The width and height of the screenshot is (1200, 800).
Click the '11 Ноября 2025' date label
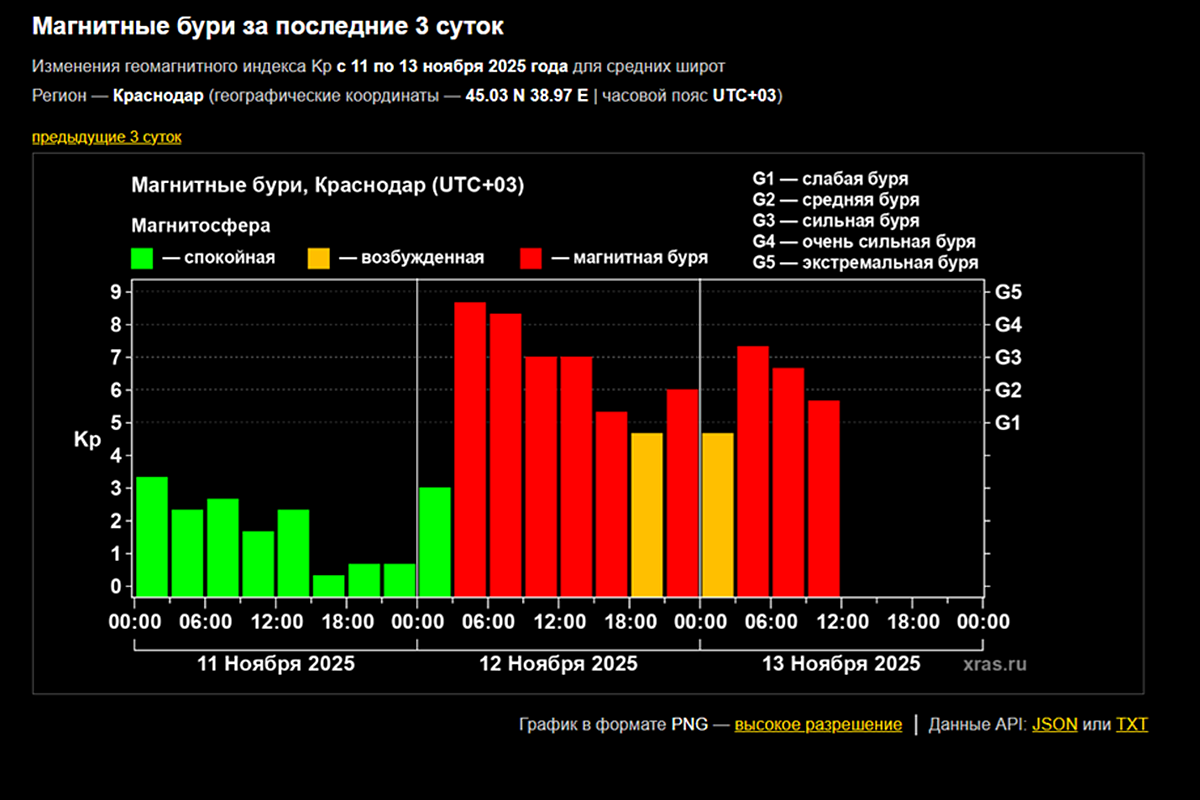(276, 664)
